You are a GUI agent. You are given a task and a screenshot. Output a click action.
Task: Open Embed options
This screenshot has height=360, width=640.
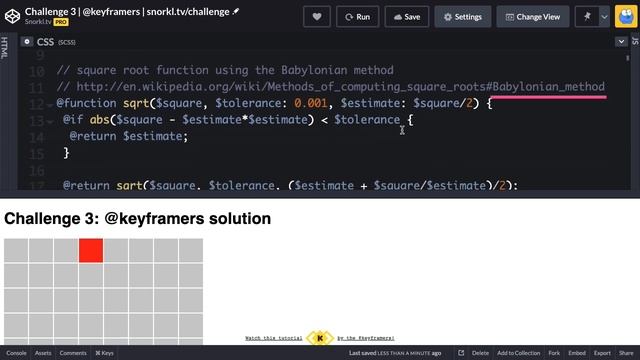pyautogui.click(x=577, y=353)
